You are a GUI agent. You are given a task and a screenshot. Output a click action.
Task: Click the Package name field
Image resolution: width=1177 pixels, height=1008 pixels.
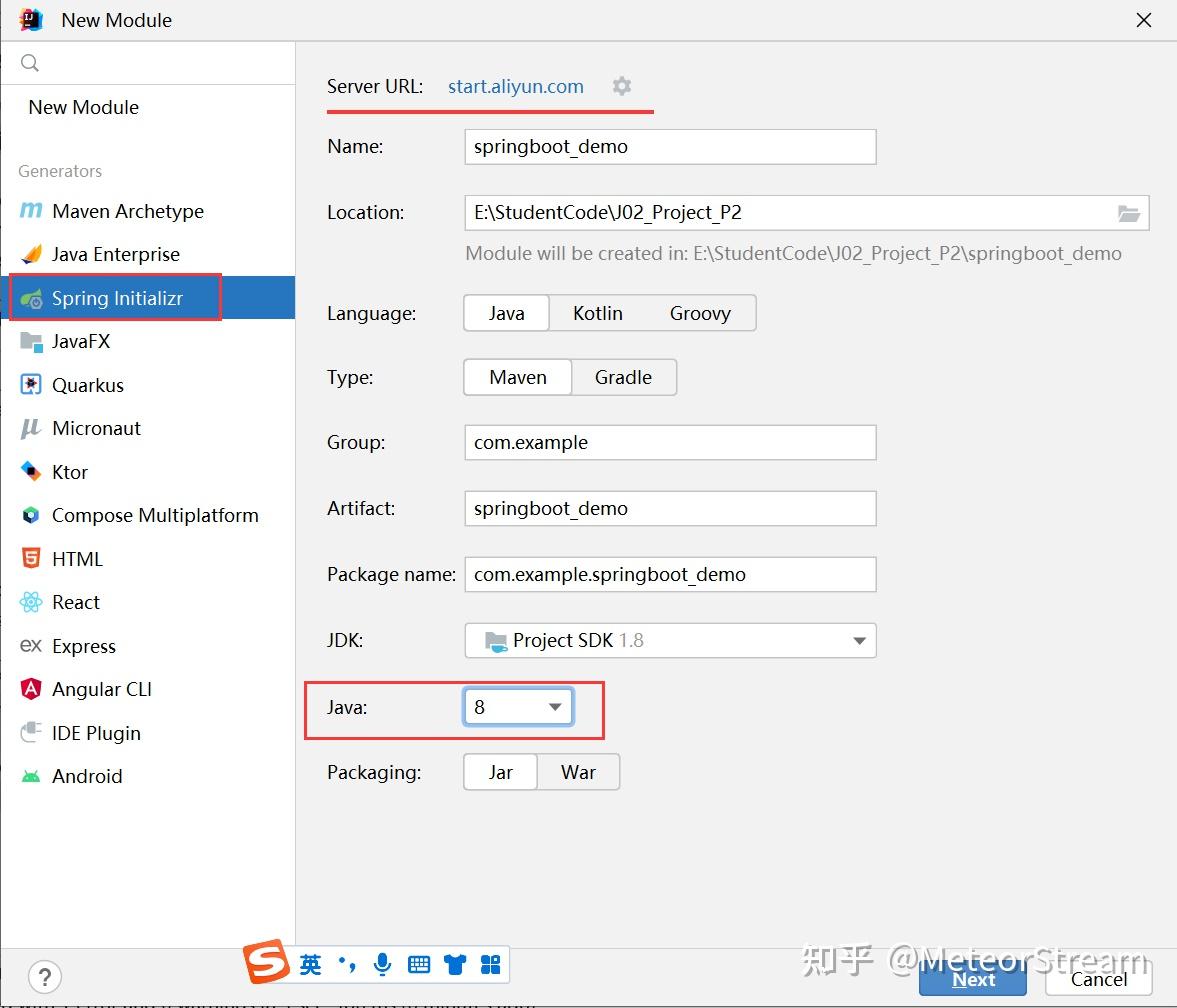[x=670, y=575]
